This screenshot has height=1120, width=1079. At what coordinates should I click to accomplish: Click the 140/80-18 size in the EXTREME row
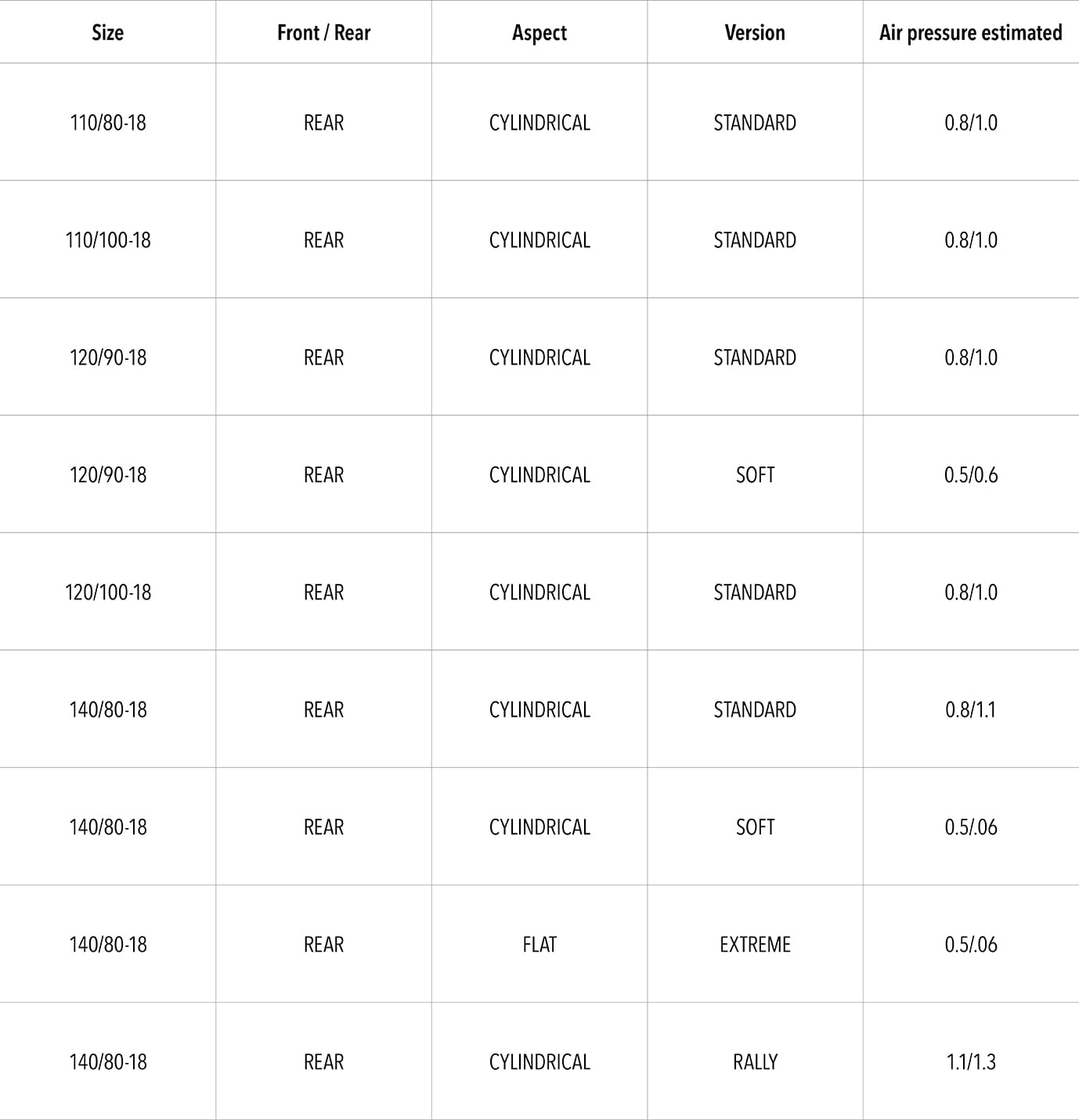pos(108,945)
